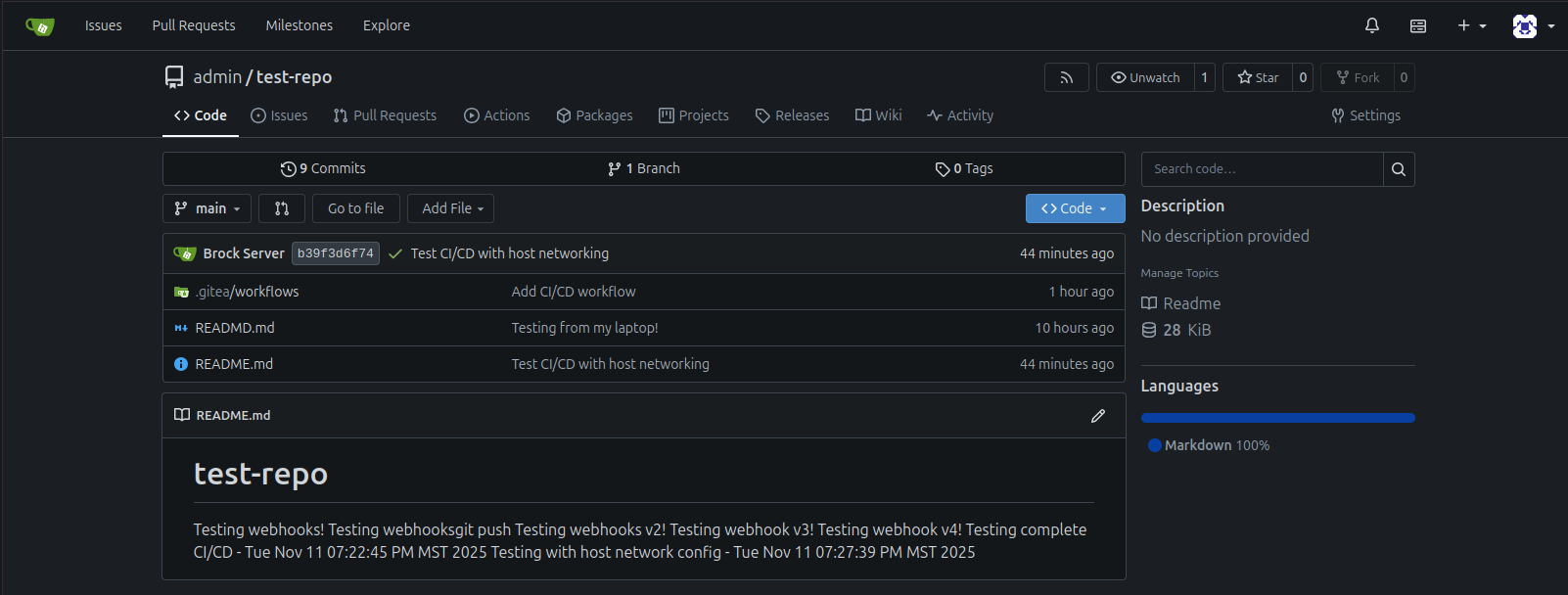
Task: Click the green commit status checkmark
Action: click(395, 254)
